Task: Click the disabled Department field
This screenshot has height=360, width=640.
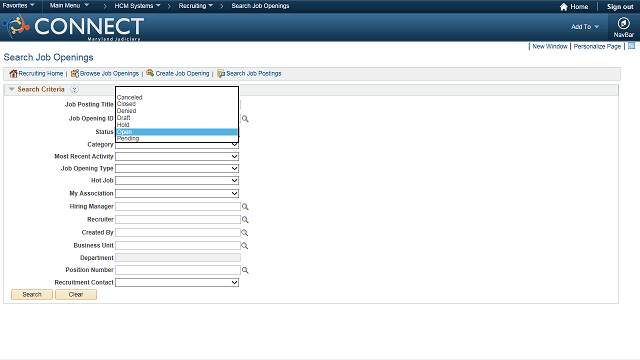Action: 178,258
